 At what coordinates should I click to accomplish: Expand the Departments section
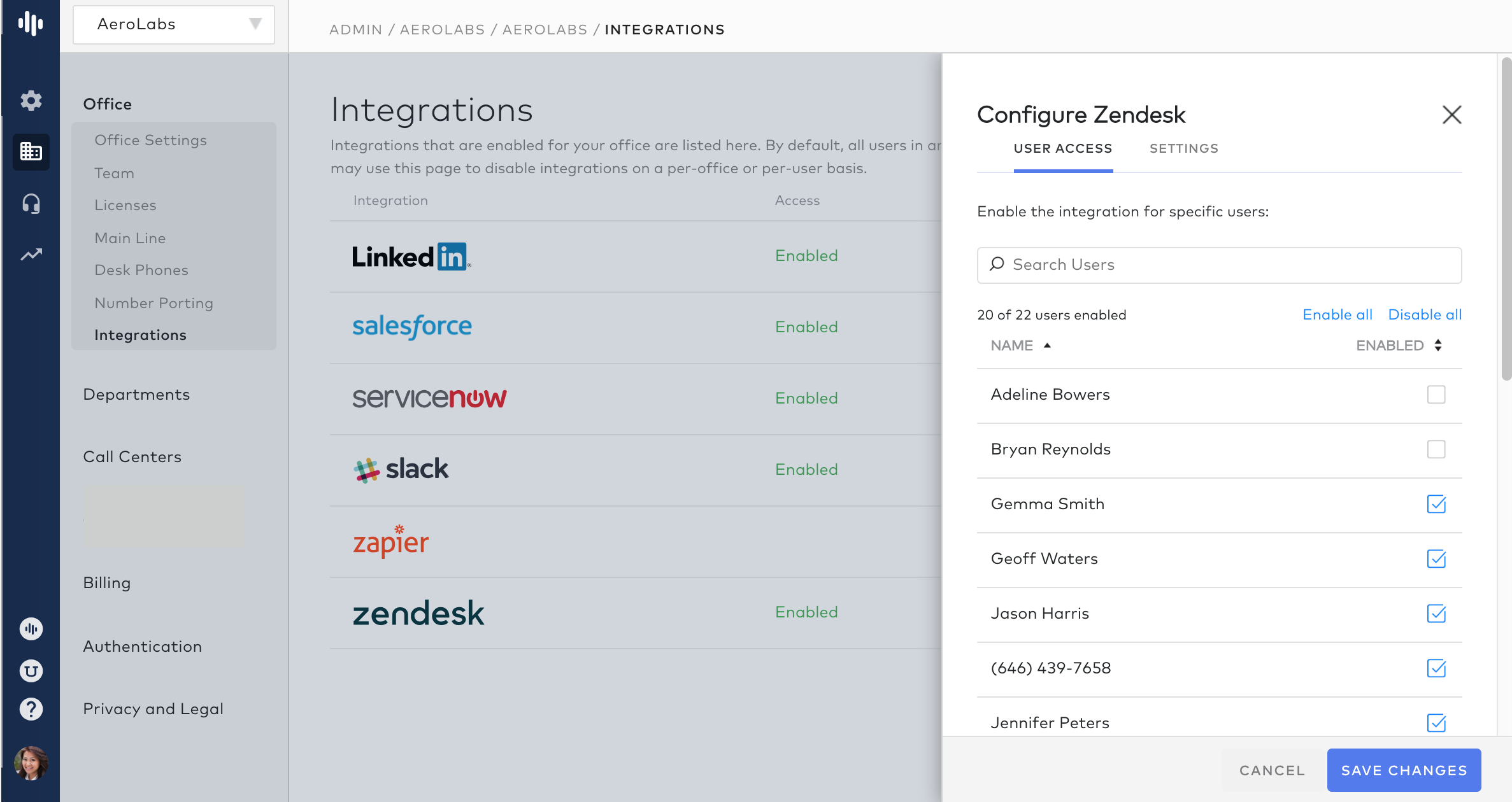pos(136,395)
